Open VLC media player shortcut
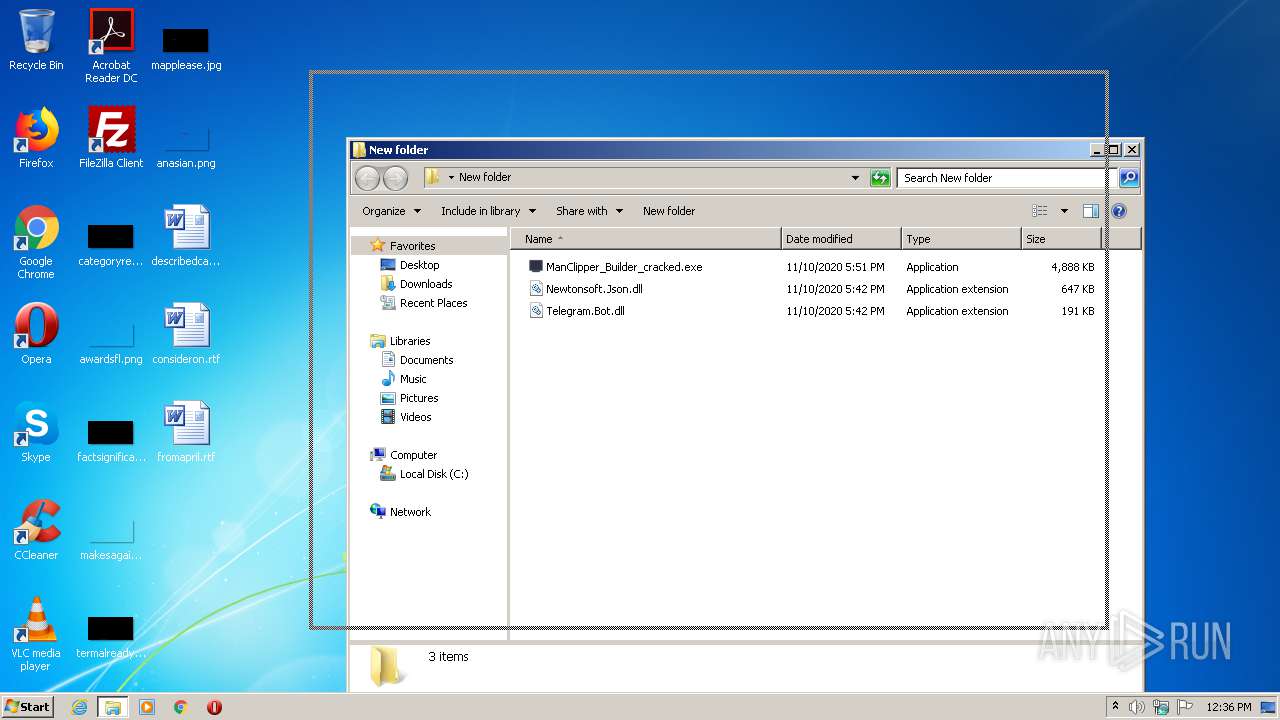The image size is (1280, 720). tap(36, 634)
